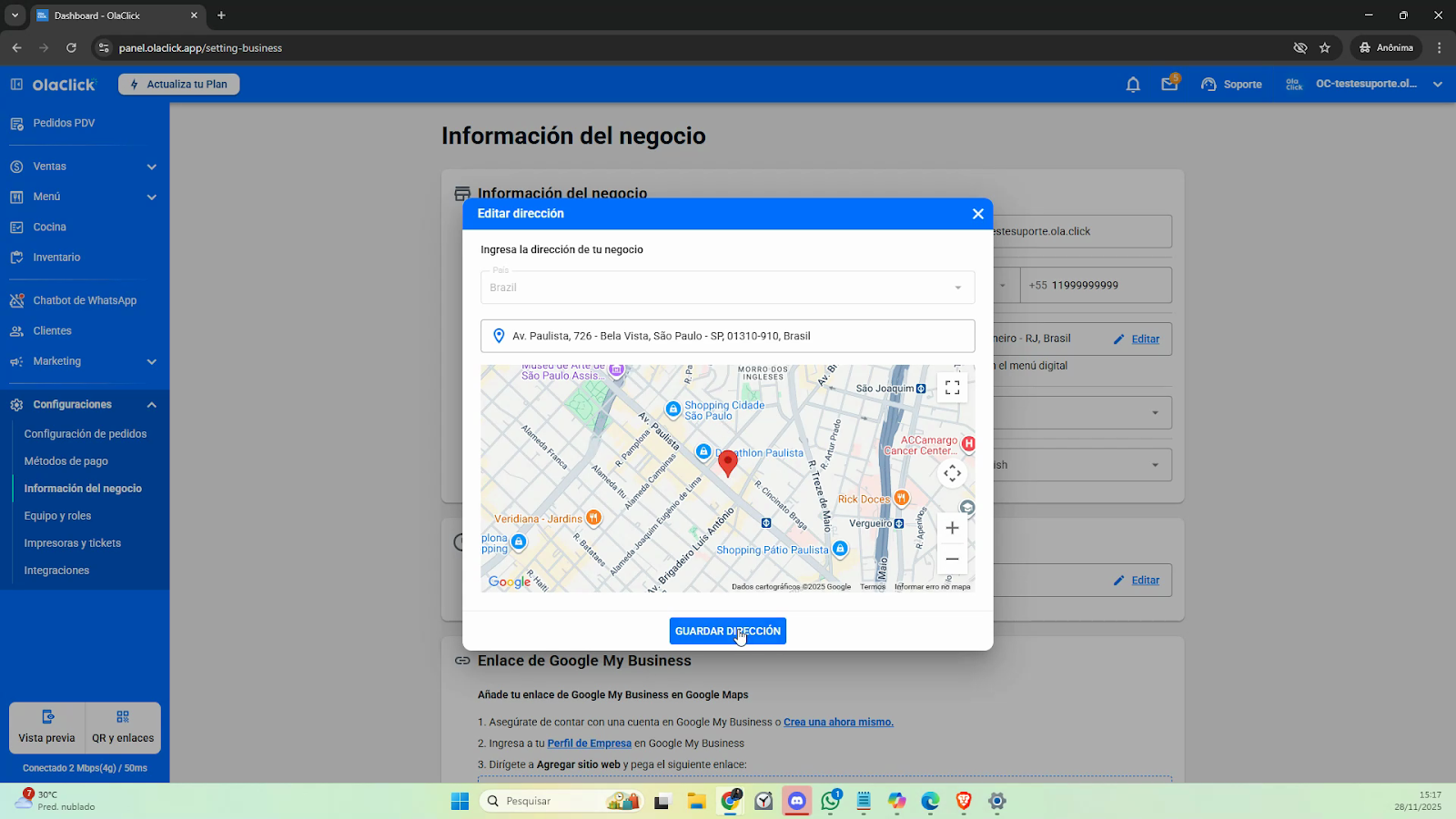This screenshot has width=1456, height=819.
Task: Open Chatbot de WhatsApp page
Action: (85, 300)
